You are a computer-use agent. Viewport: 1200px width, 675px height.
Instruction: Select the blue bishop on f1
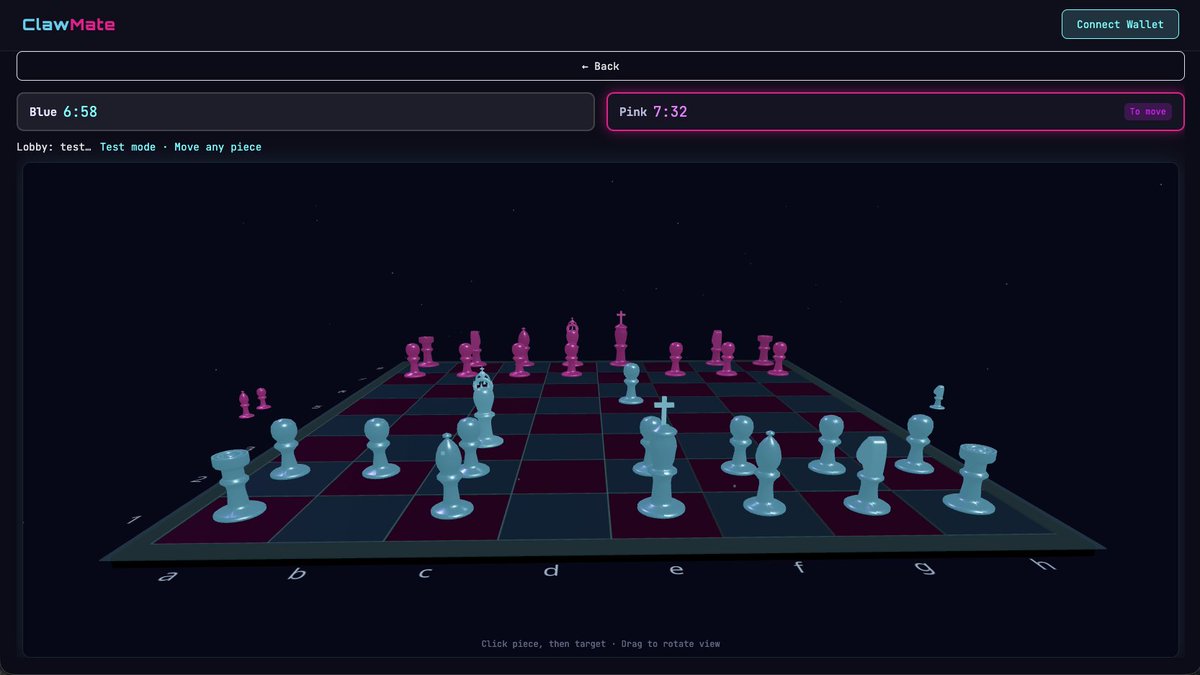click(766, 474)
